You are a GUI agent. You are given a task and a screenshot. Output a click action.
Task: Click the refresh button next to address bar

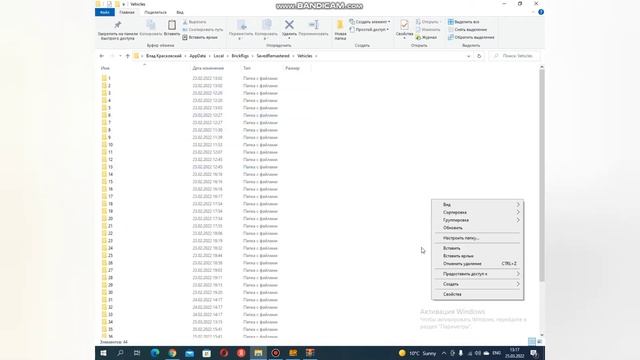pos(479,56)
